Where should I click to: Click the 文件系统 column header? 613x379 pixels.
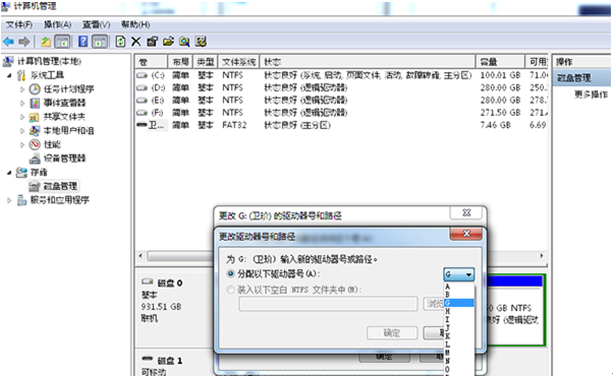point(239,62)
